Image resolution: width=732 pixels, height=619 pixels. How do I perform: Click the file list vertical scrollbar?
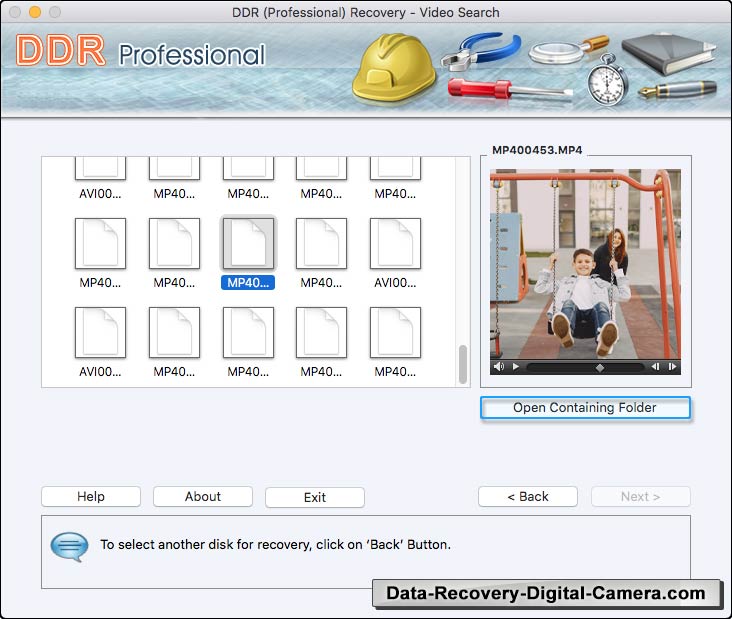point(462,365)
